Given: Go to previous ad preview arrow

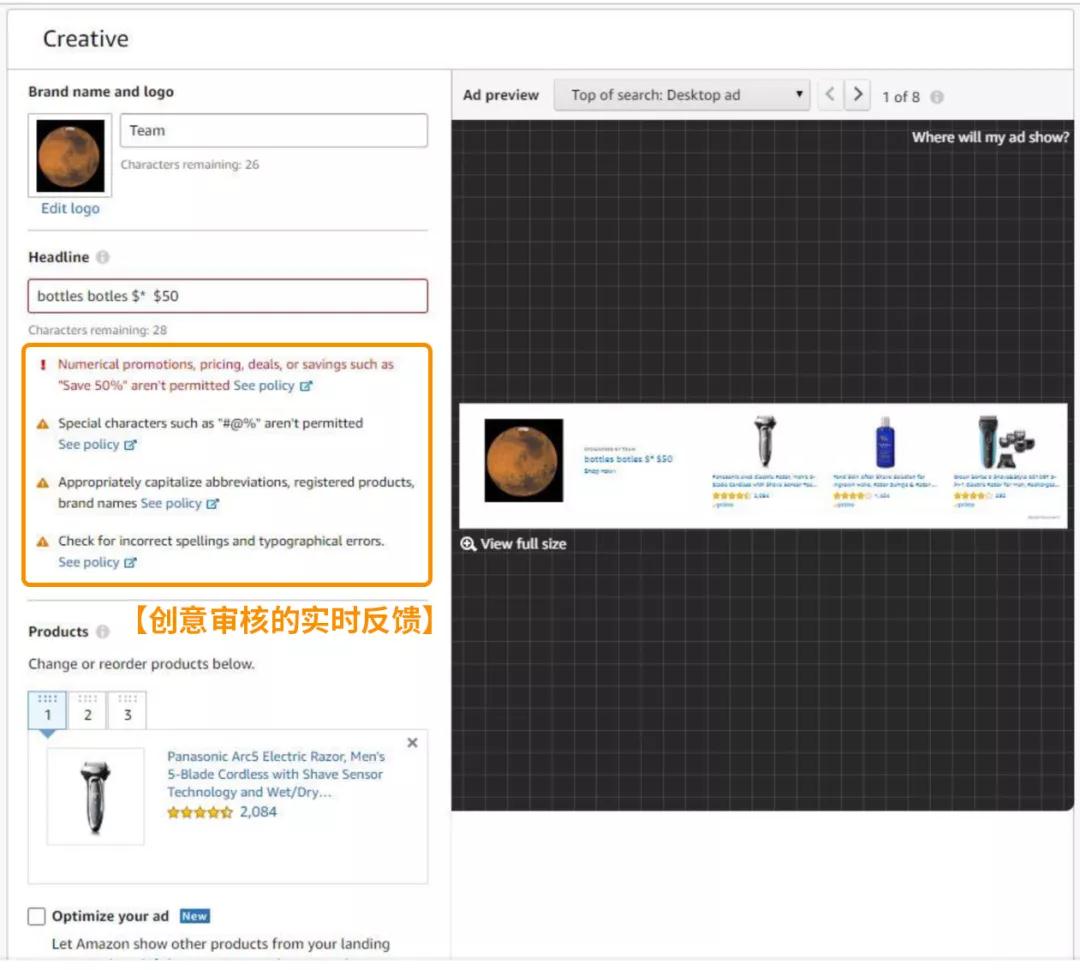Looking at the screenshot, I should [x=829, y=95].
